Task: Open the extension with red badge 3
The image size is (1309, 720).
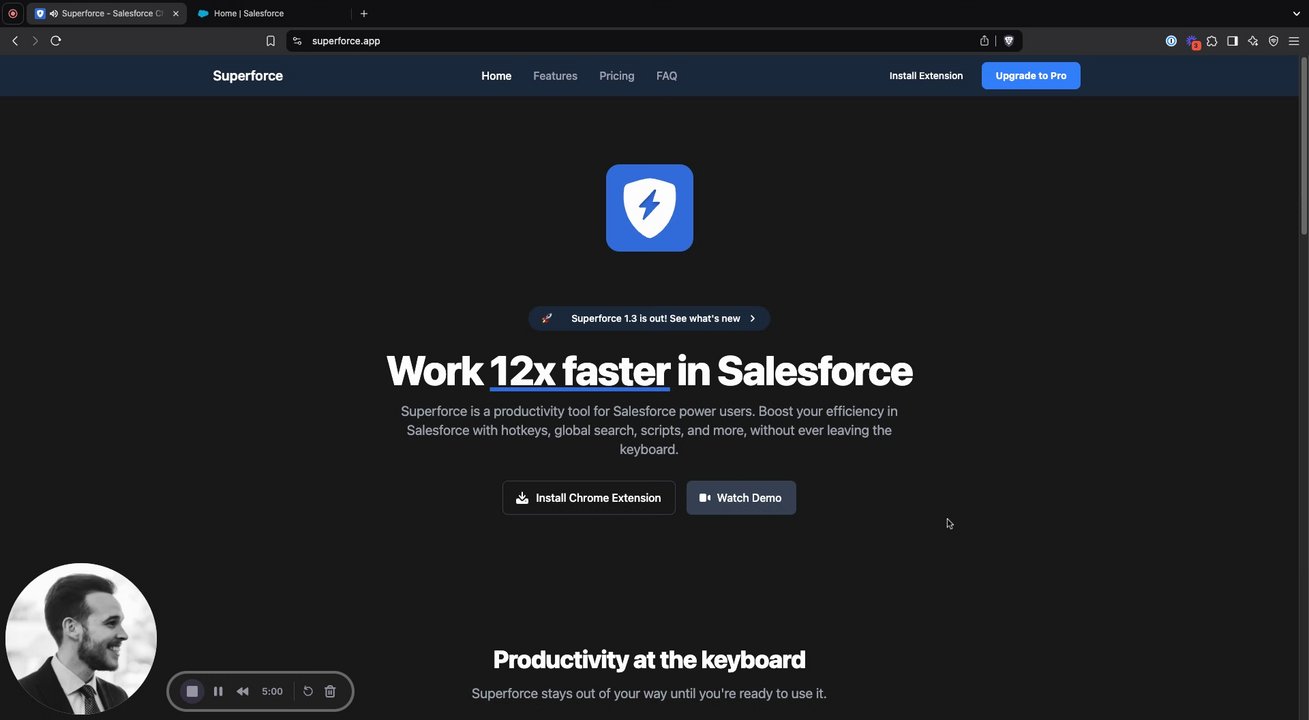Action: [x=1192, y=42]
